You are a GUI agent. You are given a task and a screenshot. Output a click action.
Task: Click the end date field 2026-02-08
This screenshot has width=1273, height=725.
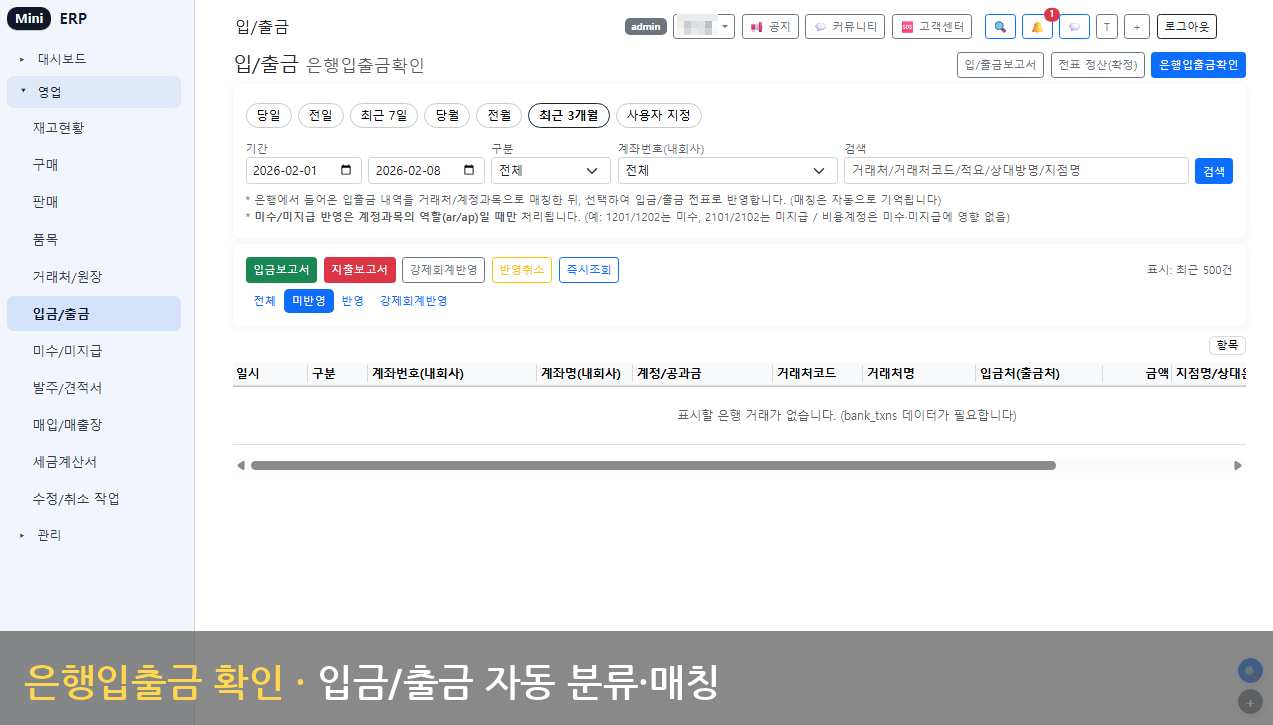[x=427, y=171]
